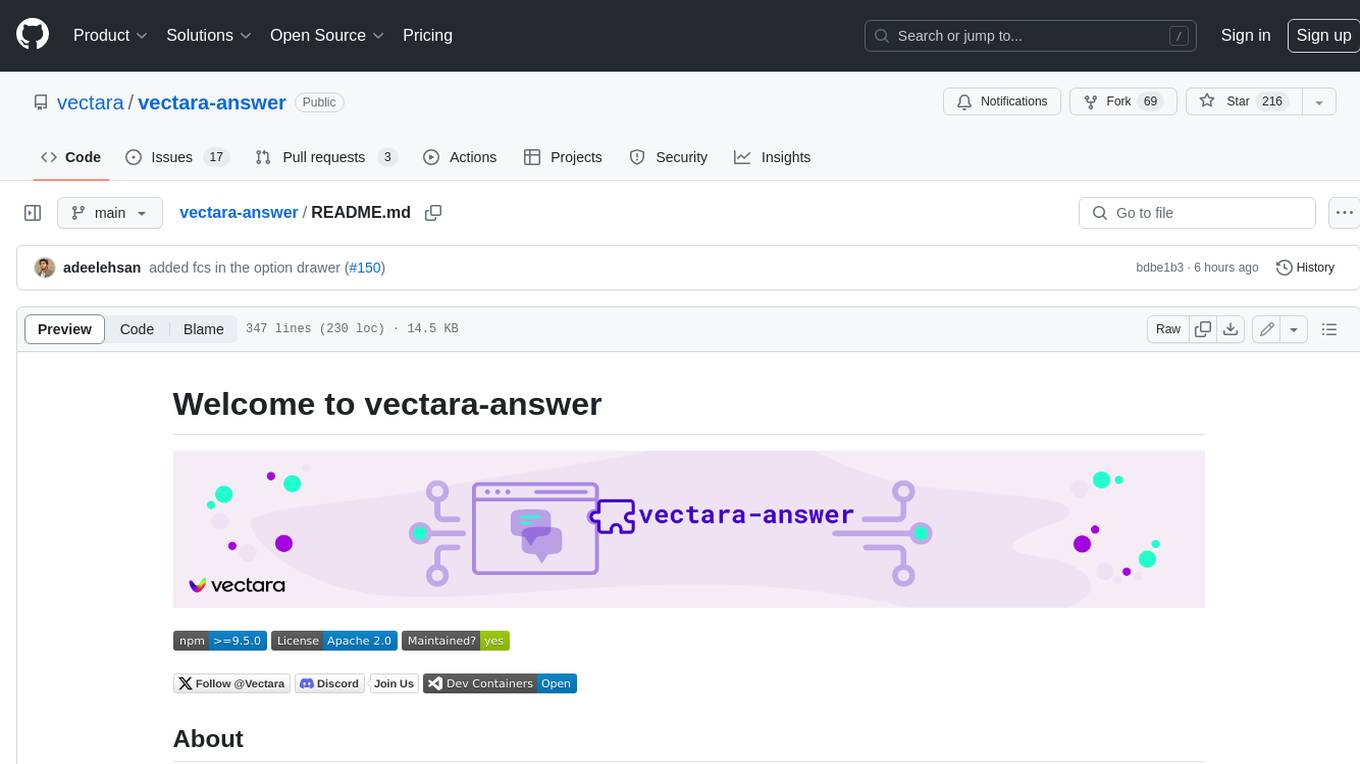This screenshot has width=1360, height=764.
Task: Switch to the Issues tab
Action: click(177, 157)
